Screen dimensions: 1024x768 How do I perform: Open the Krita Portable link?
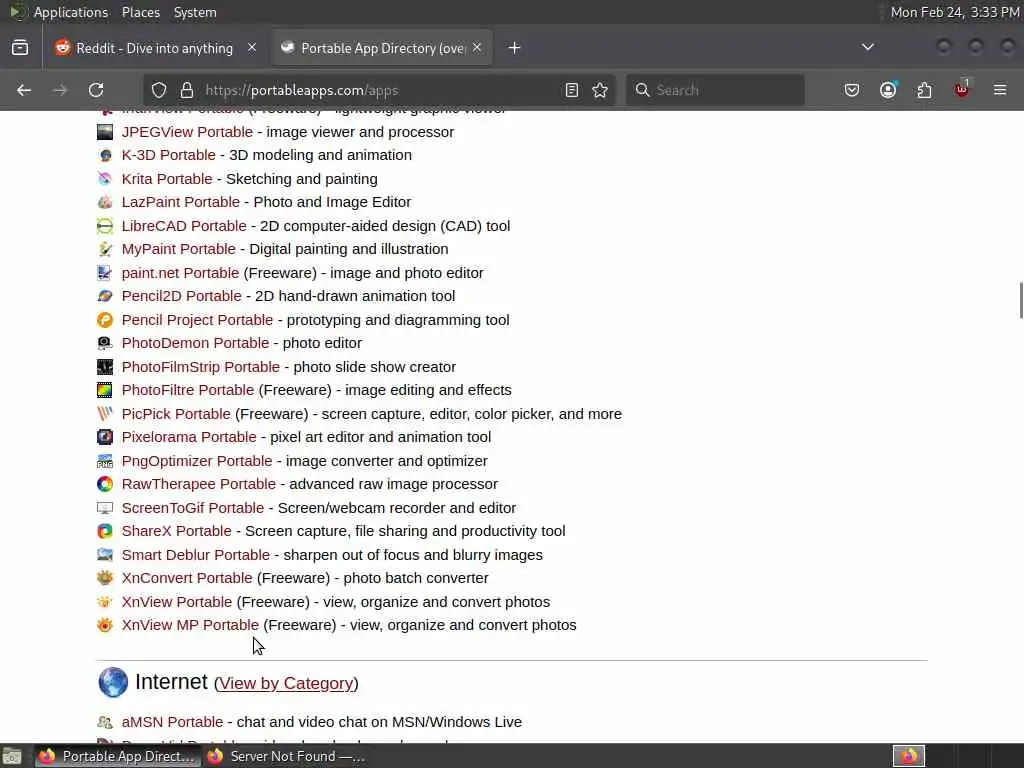coord(167,179)
